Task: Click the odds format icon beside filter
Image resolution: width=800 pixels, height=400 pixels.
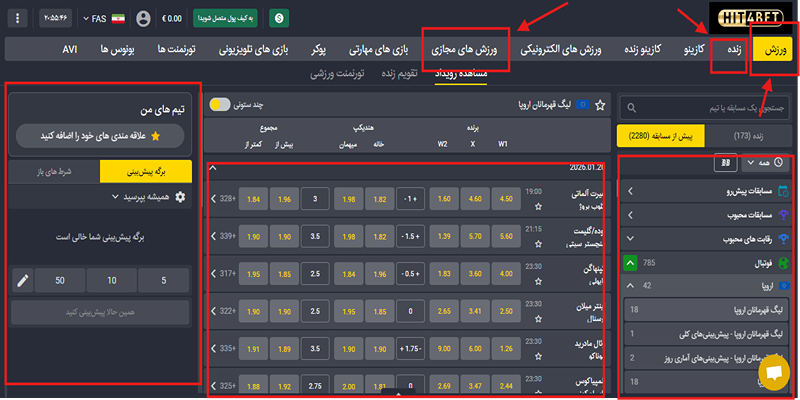Action: [x=725, y=162]
